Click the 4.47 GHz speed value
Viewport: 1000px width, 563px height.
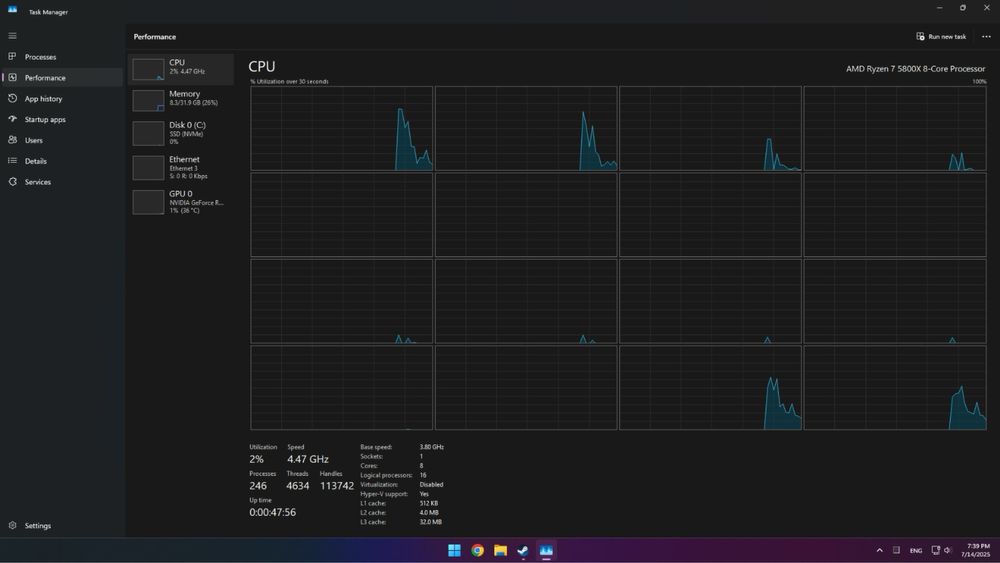pos(307,459)
